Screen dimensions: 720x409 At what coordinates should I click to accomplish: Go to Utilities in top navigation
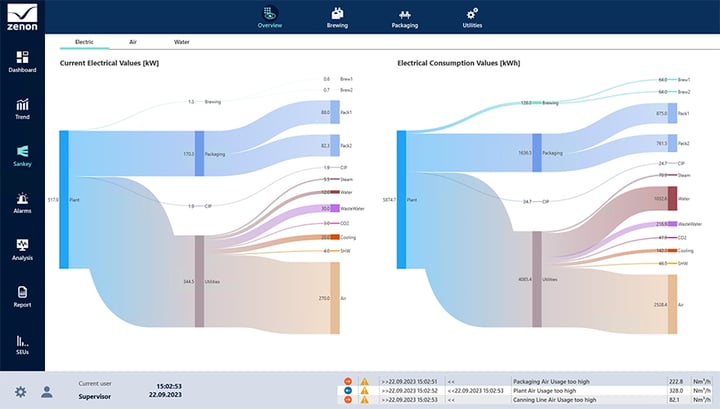472,17
